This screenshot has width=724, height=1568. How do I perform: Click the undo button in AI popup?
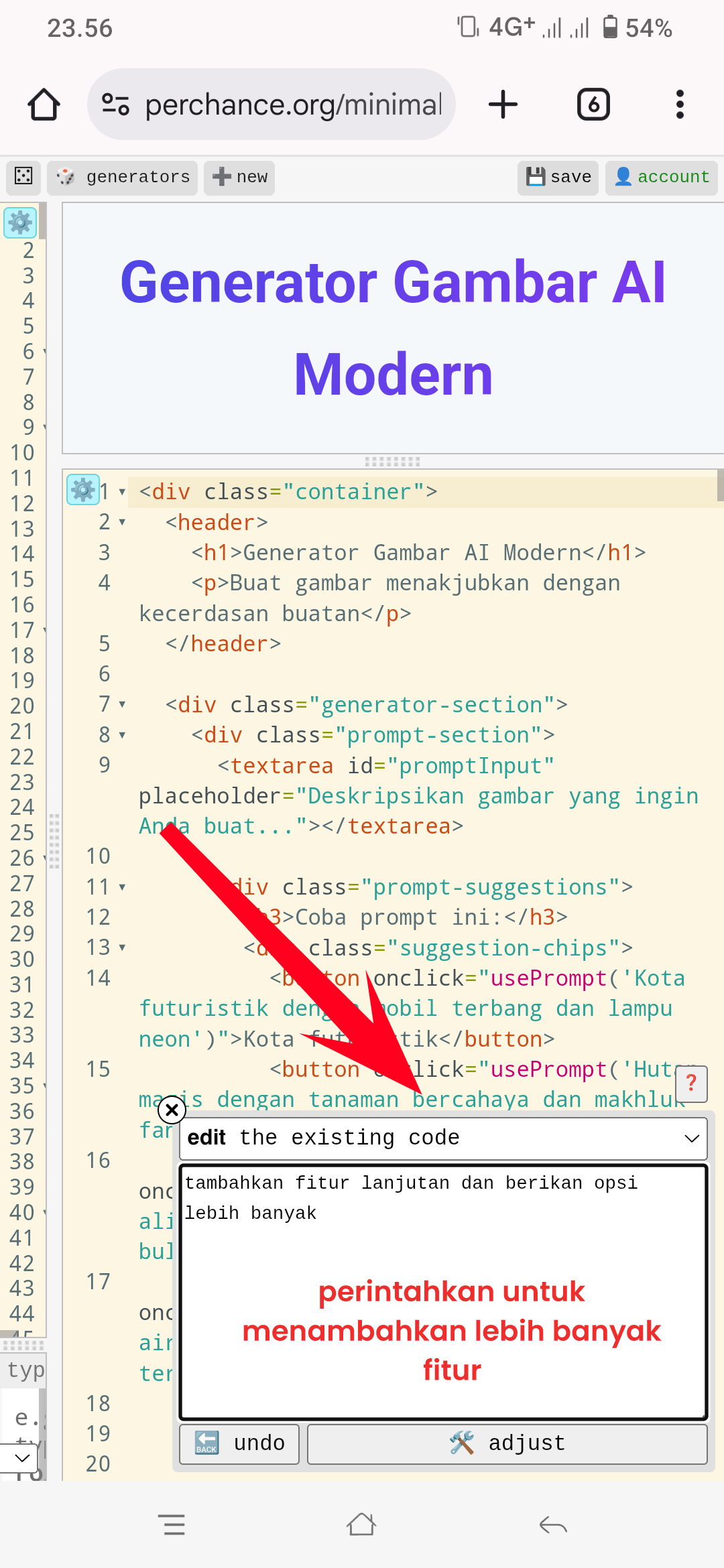[239, 1443]
